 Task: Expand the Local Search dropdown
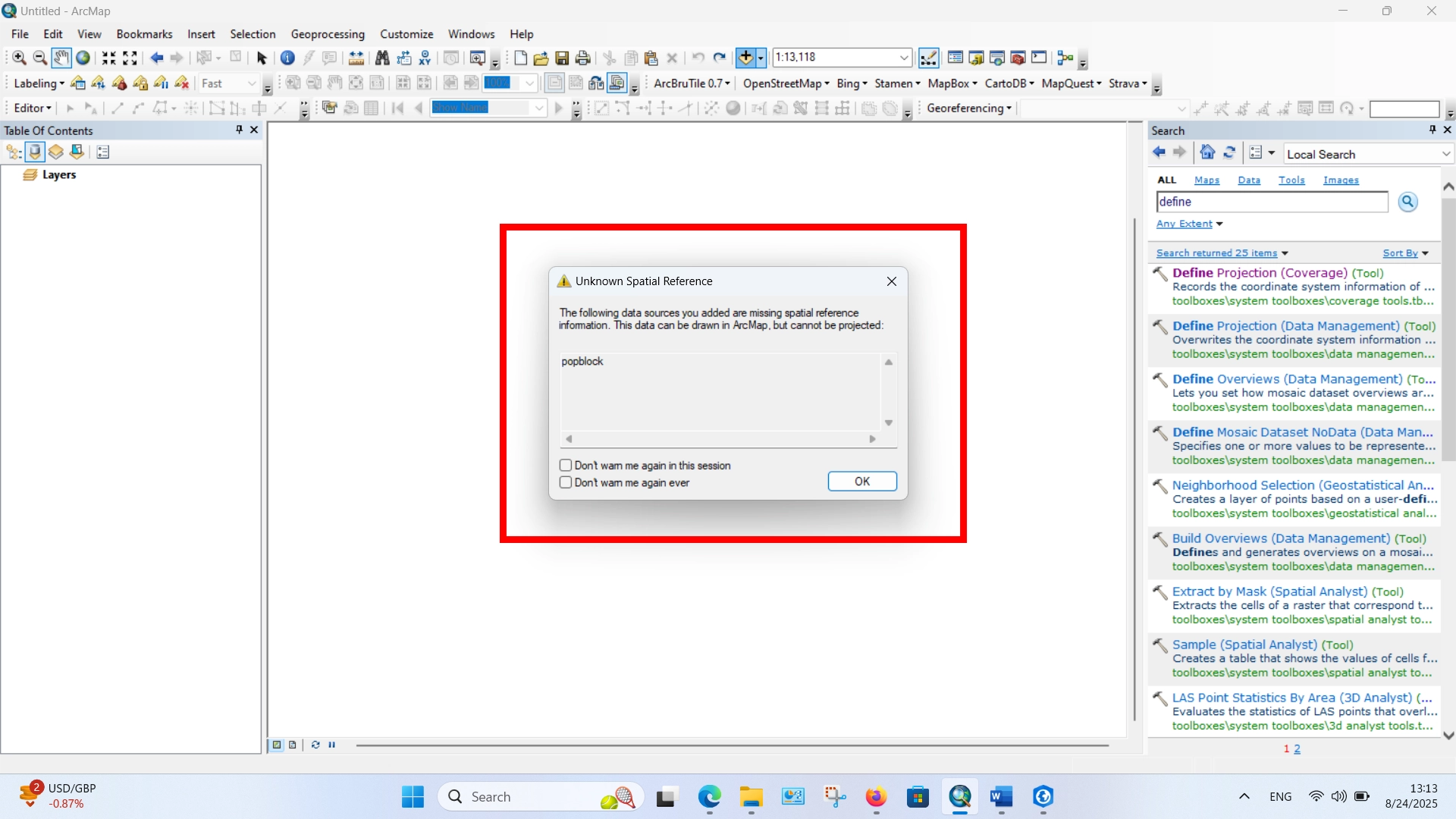(x=1446, y=154)
